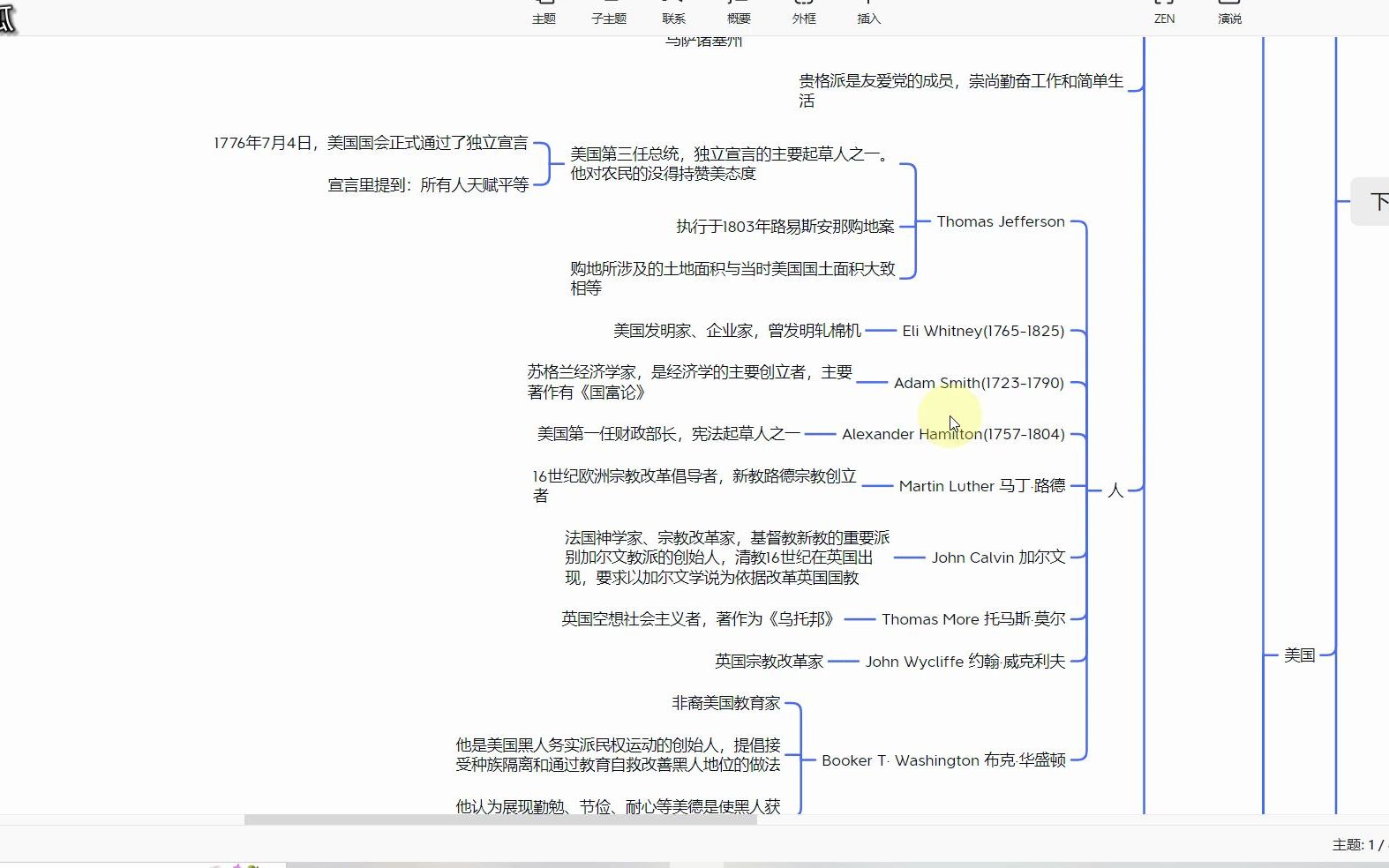The height and width of the screenshot is (868, 1389).
Task: Select the John Wycliffe 约翰·威克利夫 node
Action: [x=965, y=662]
